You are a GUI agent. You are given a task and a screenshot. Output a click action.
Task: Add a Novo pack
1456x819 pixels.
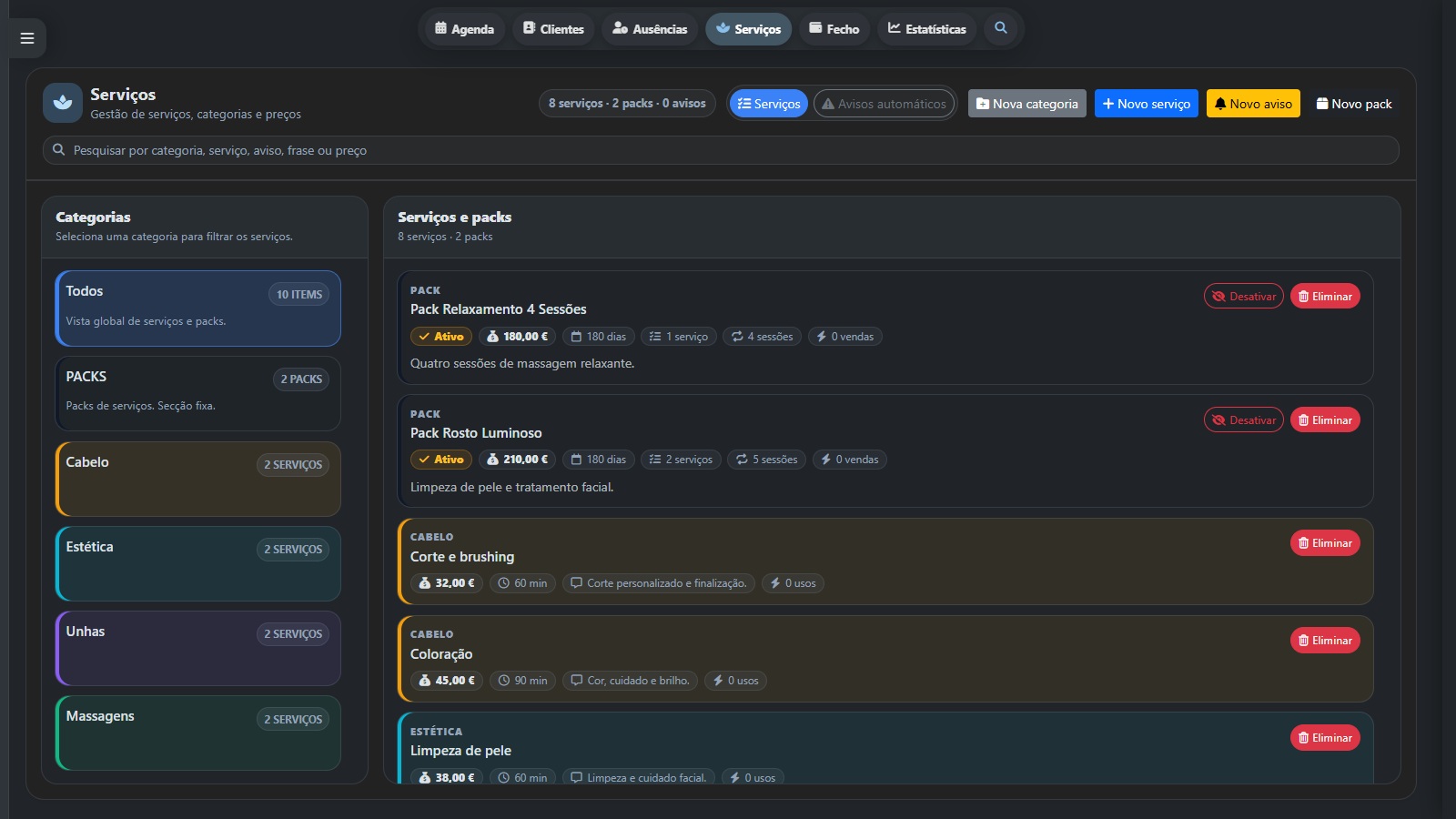[x=1354, y=104]
